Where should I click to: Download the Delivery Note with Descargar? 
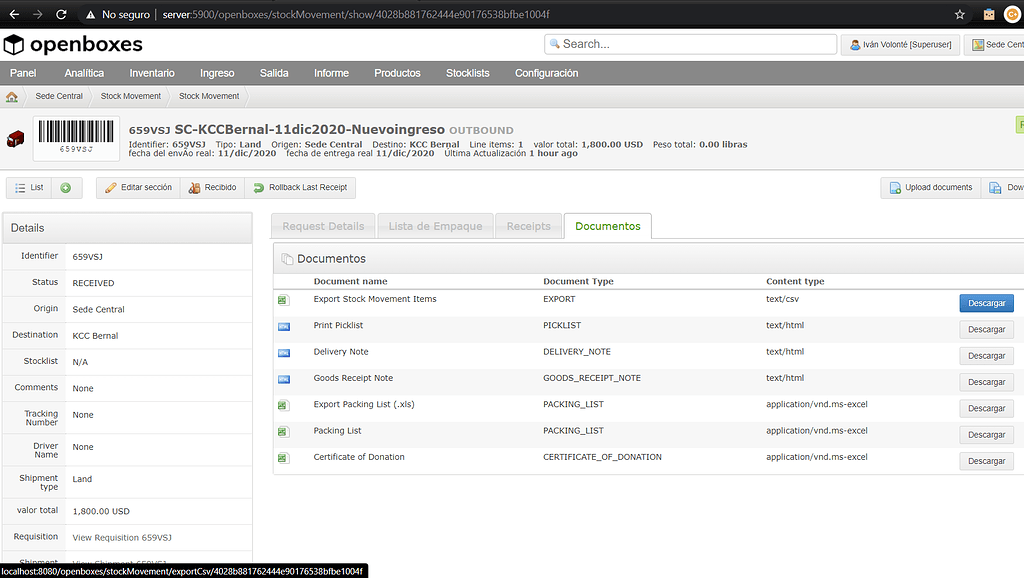[986, 356]
